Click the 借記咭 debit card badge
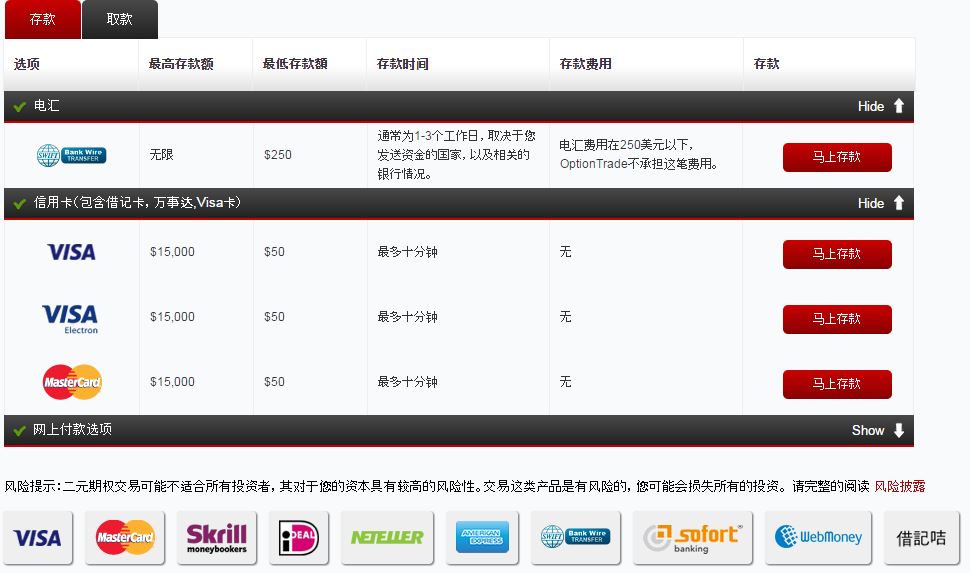The image size is (970, 573). coord(922,538)
